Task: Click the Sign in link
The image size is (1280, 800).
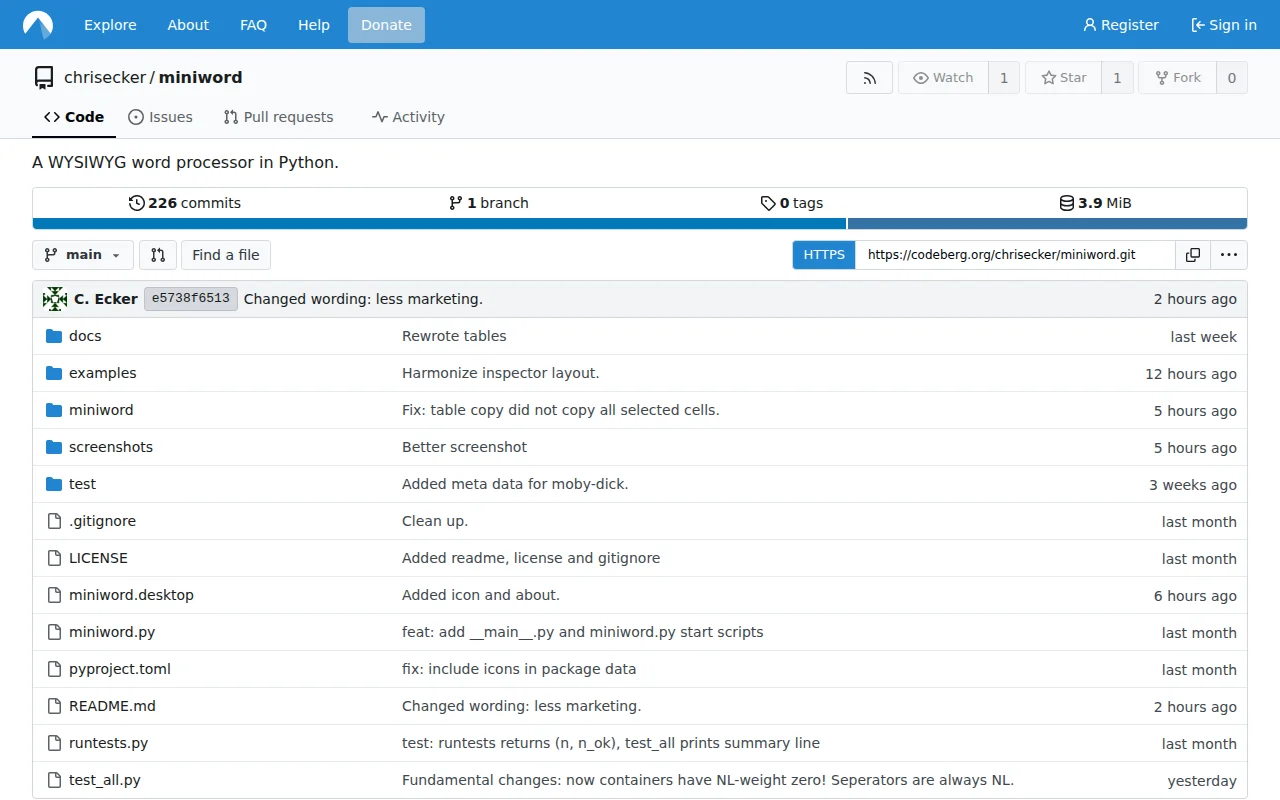Action: click(x=1224, y=25)
